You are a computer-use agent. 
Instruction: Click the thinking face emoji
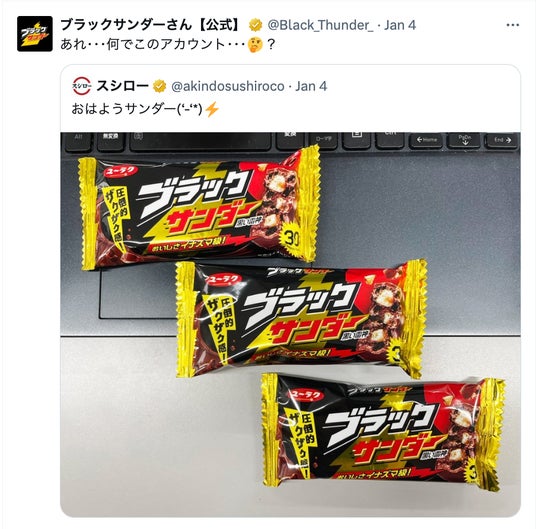pyautogui.click(x=256, y=45)
